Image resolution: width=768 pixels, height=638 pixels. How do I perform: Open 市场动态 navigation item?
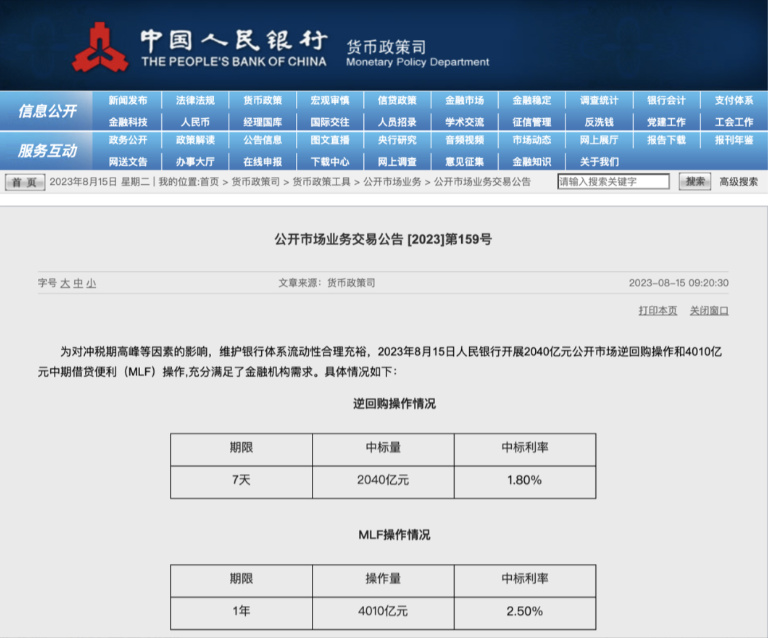[532, 140]
